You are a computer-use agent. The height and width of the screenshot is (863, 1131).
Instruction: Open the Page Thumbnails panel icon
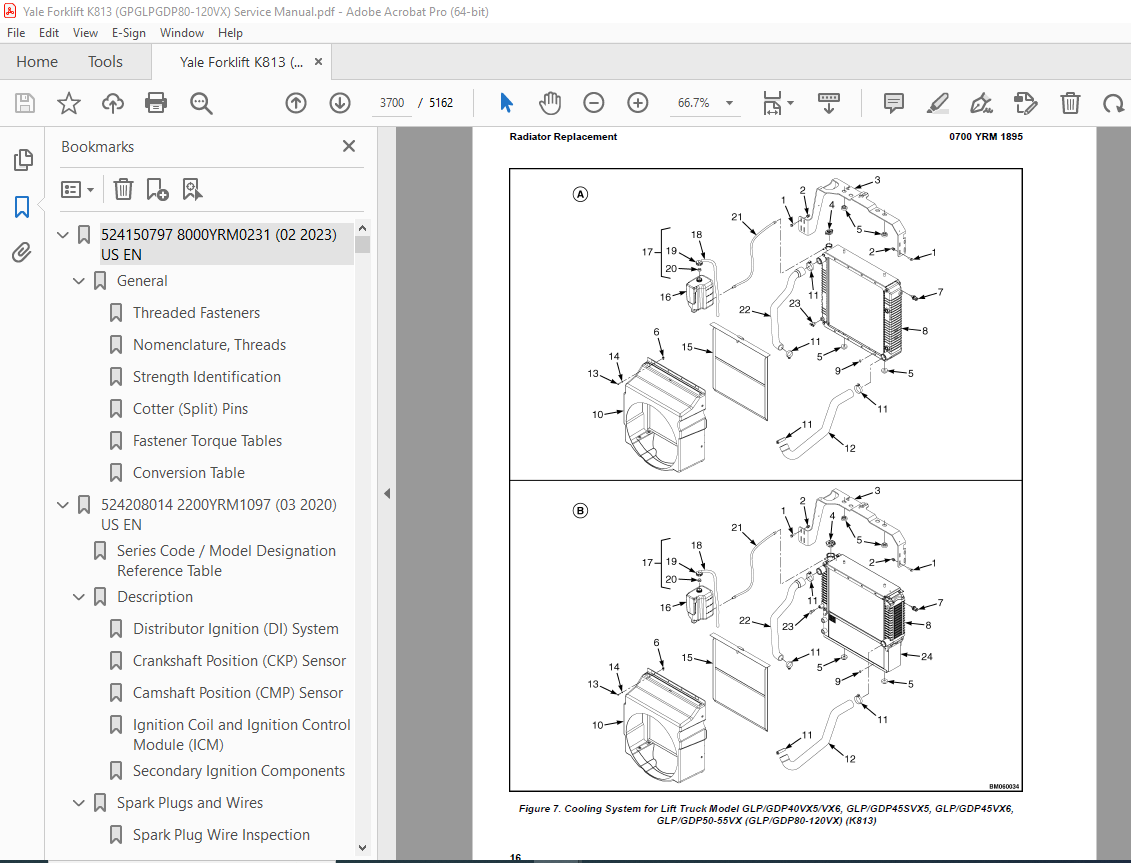23,159
